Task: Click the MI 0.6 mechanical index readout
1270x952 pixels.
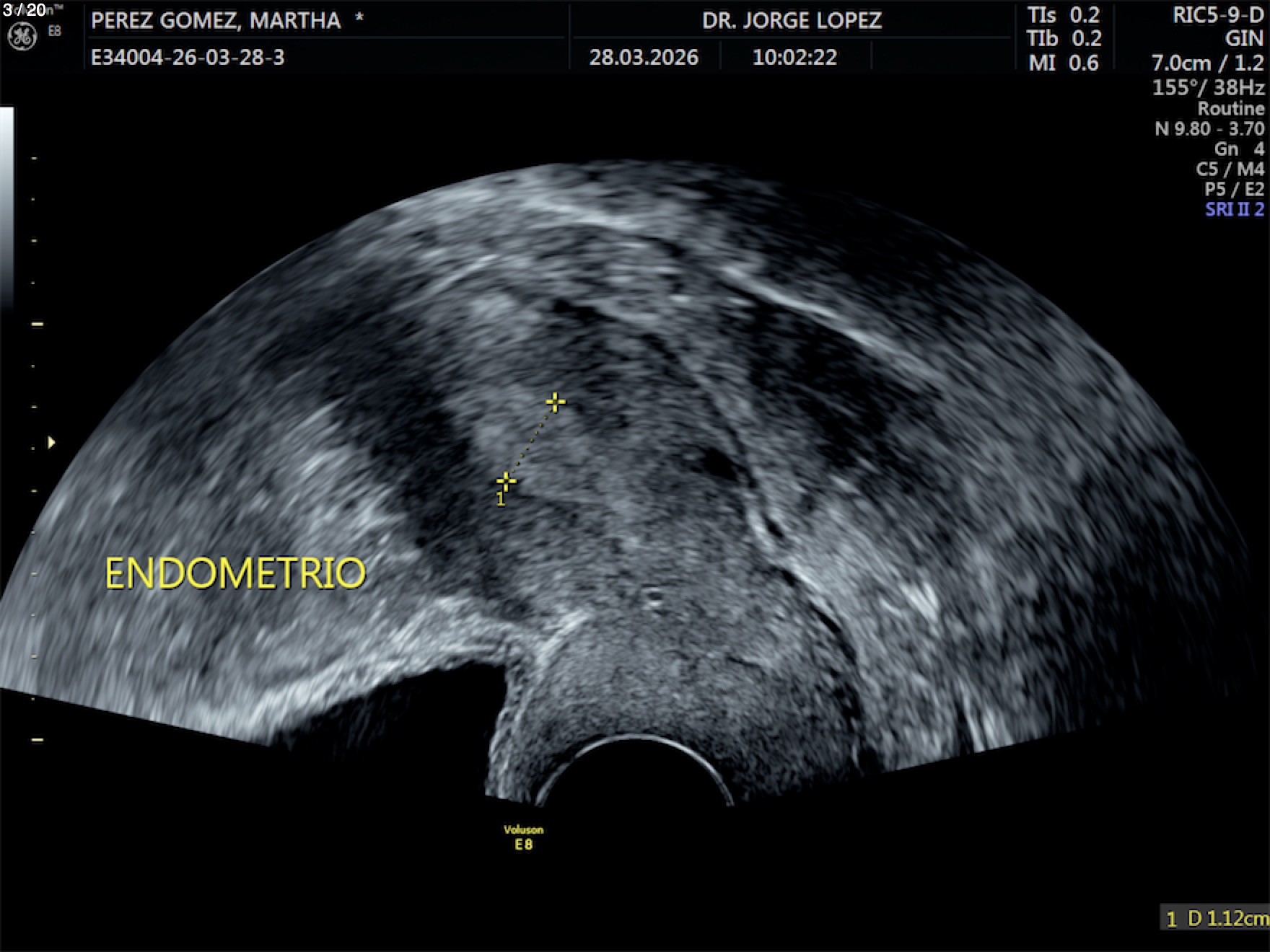Action: (1063, 63)
